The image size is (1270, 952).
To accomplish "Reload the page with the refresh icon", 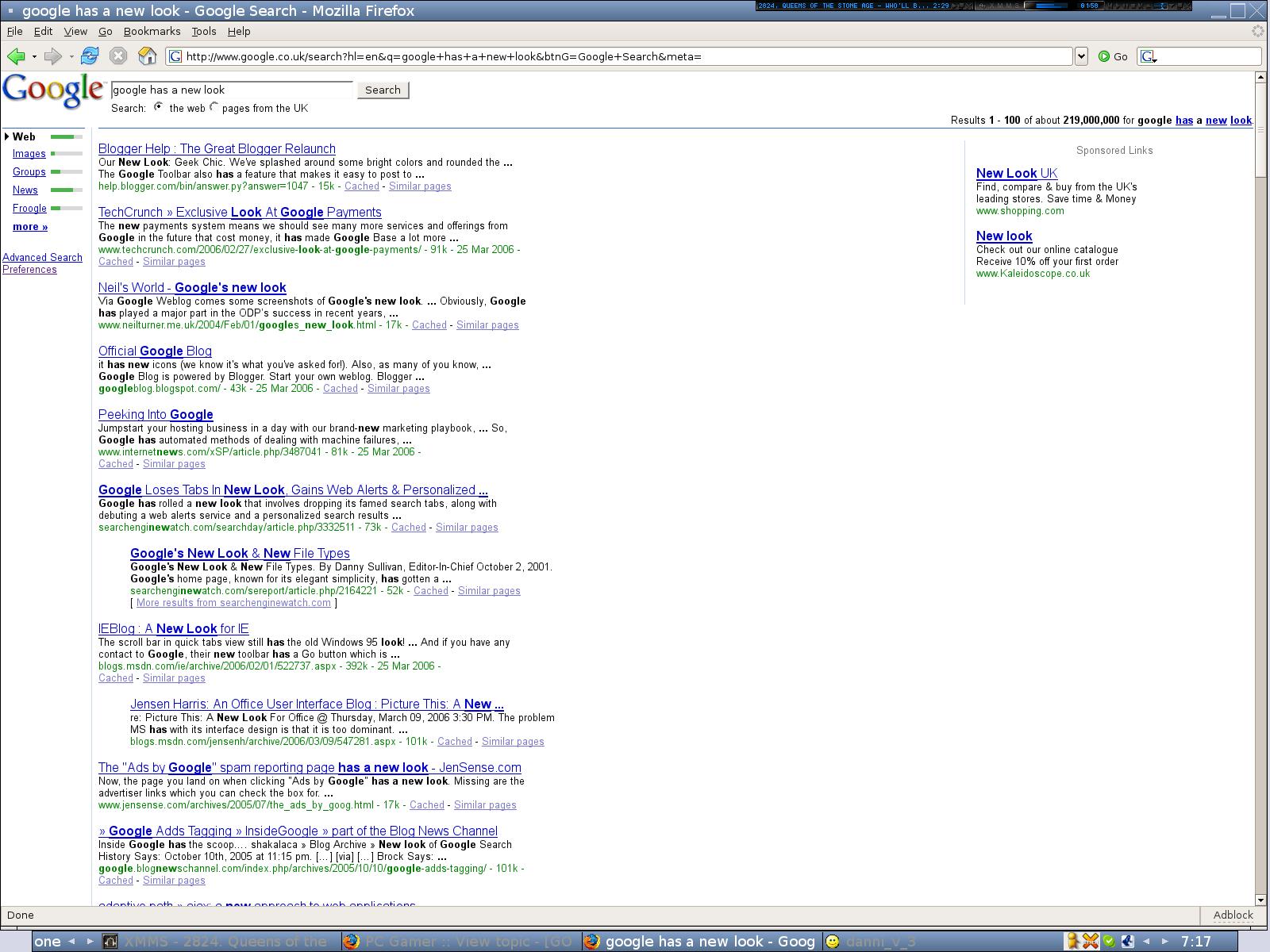I will click(x=90, y=56).
